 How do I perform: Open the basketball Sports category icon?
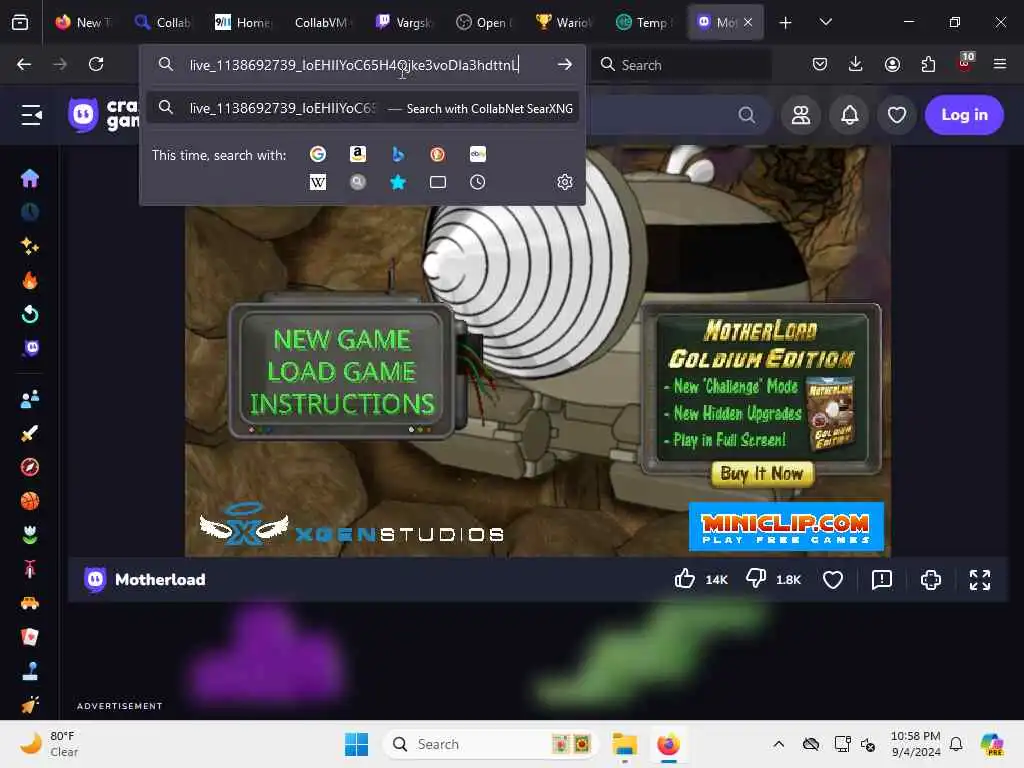coord(30,501)
